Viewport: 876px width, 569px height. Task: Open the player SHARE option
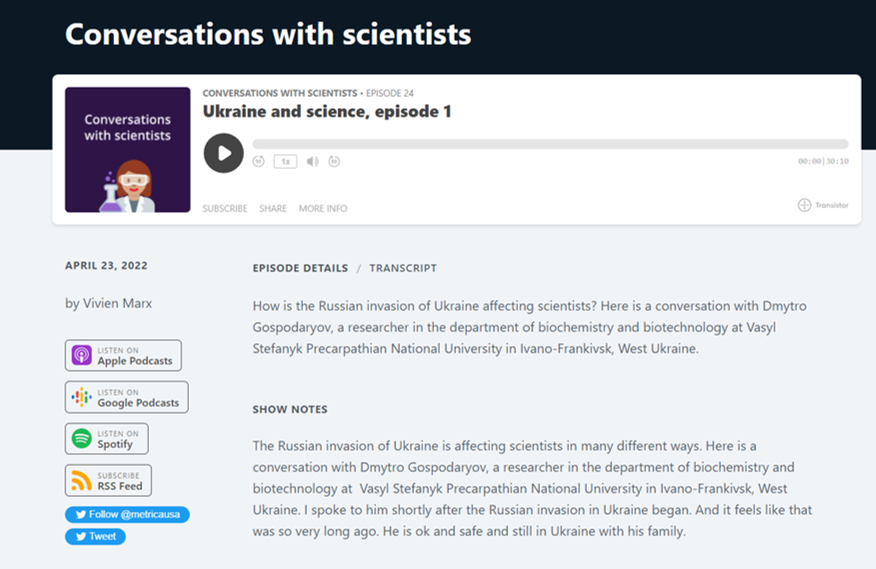273,209
